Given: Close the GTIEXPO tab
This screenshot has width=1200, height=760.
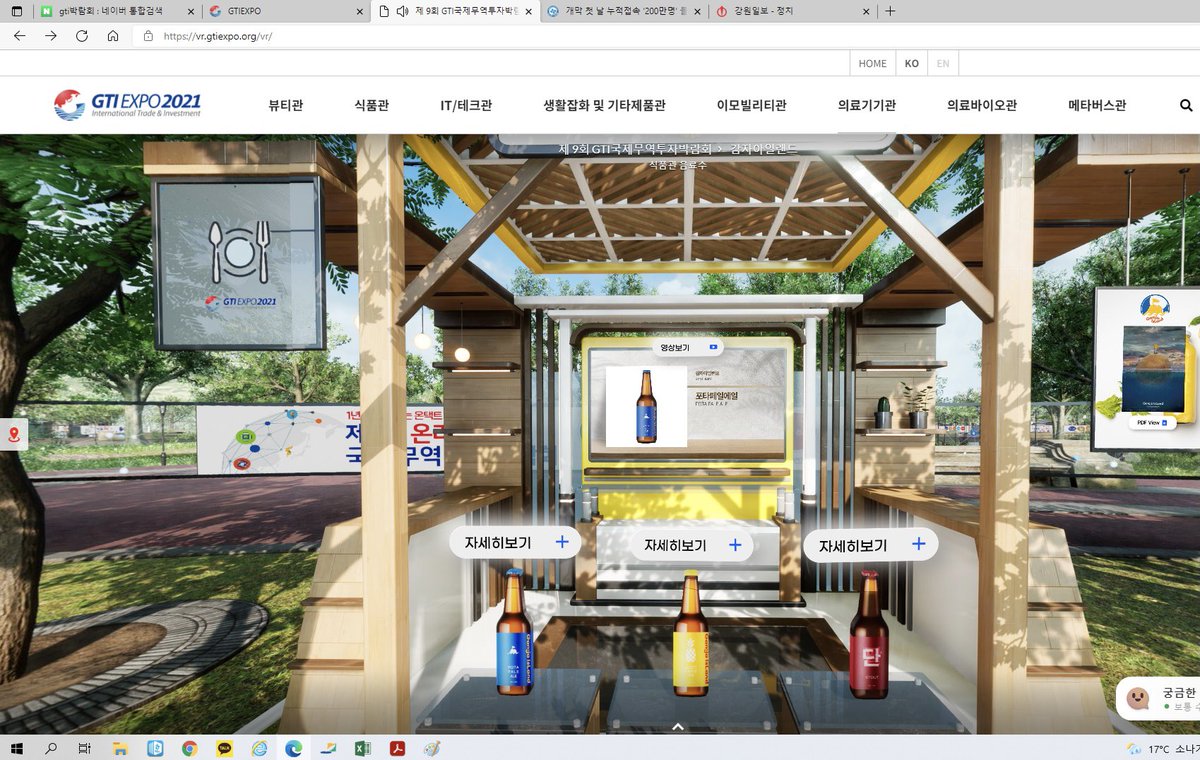Looking at the screenshot, I should tap(360, 11).
